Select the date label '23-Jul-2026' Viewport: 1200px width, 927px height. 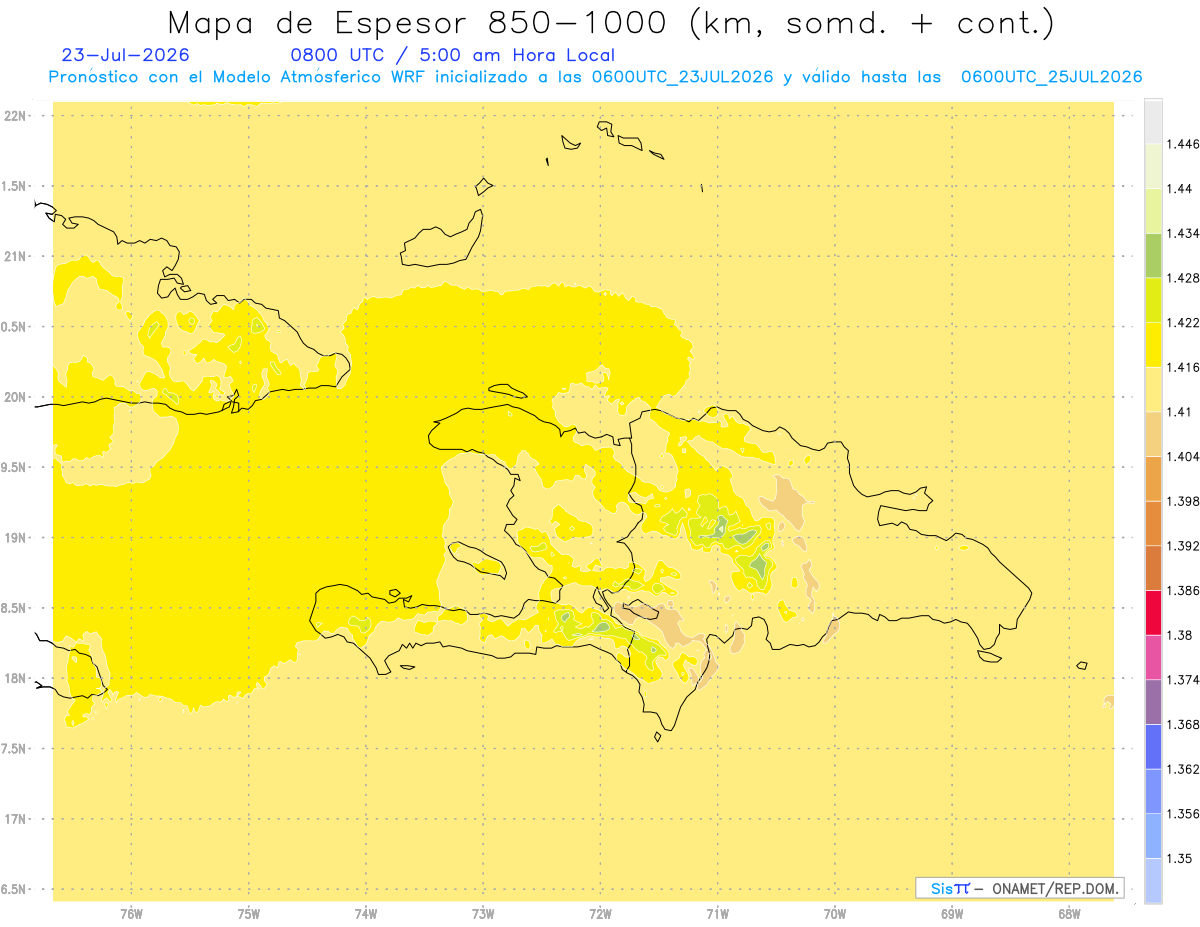point(125,56)
